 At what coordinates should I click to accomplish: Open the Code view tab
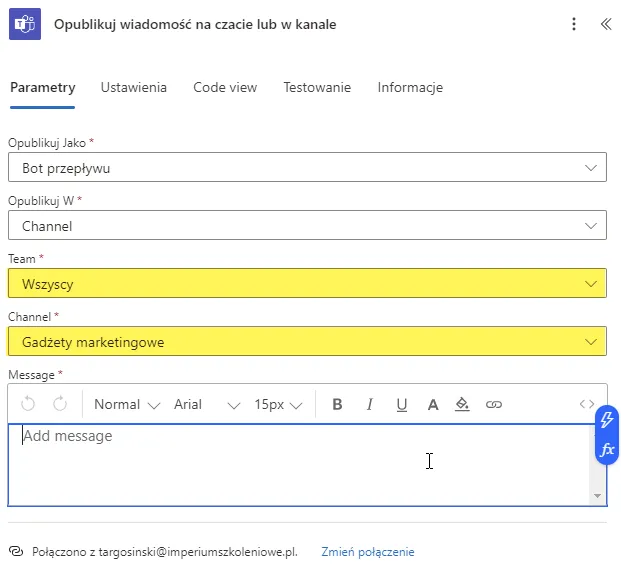pos(225,88)
